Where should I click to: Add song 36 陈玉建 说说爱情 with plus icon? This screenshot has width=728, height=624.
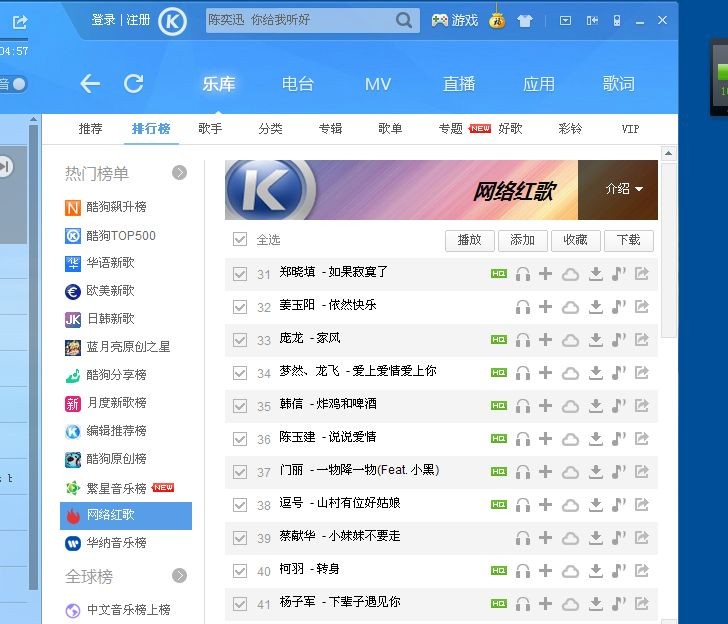[x=546, y=438]
